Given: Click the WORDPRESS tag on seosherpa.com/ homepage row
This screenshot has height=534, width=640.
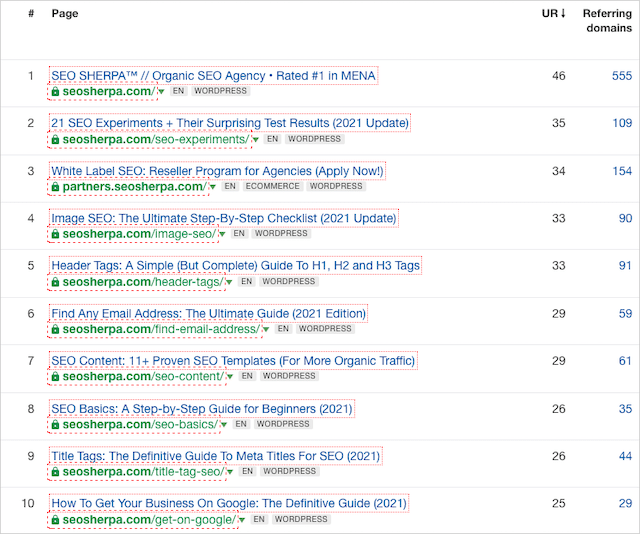Looking at the screenshot, I should 220,91.
